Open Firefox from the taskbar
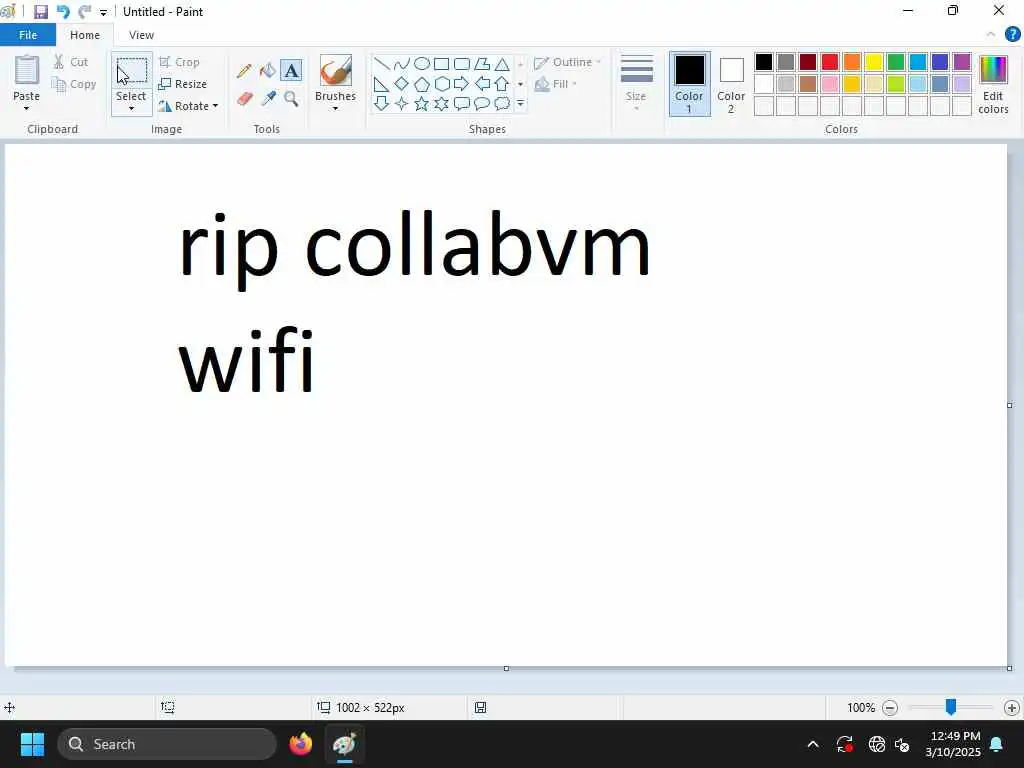 point(301,744)
